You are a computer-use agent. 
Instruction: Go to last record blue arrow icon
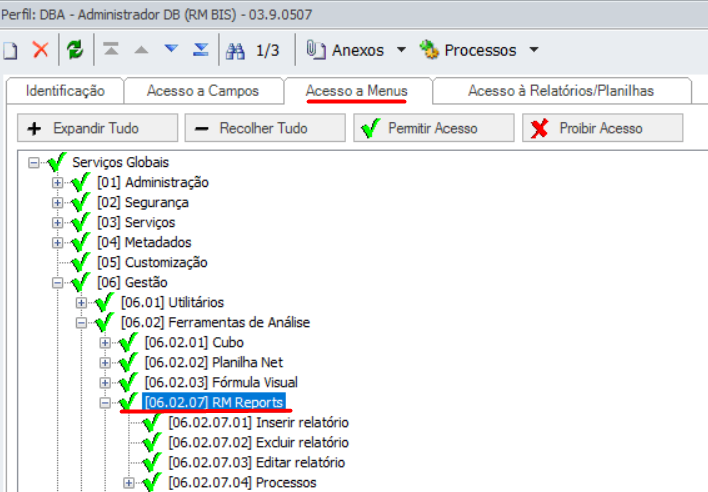tap(200, 49)
